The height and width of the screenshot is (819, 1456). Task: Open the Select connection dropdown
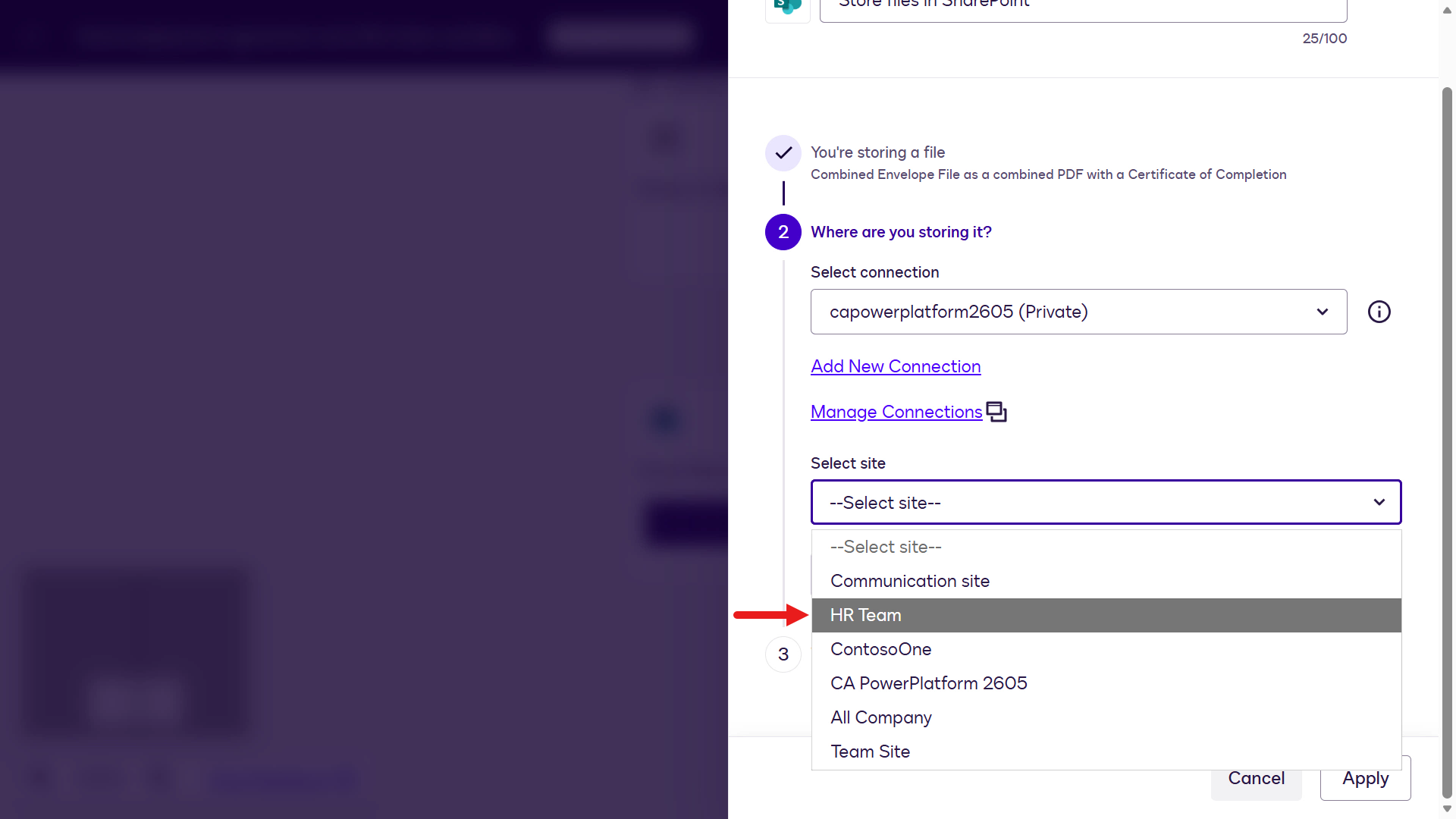pos(1078,312)
